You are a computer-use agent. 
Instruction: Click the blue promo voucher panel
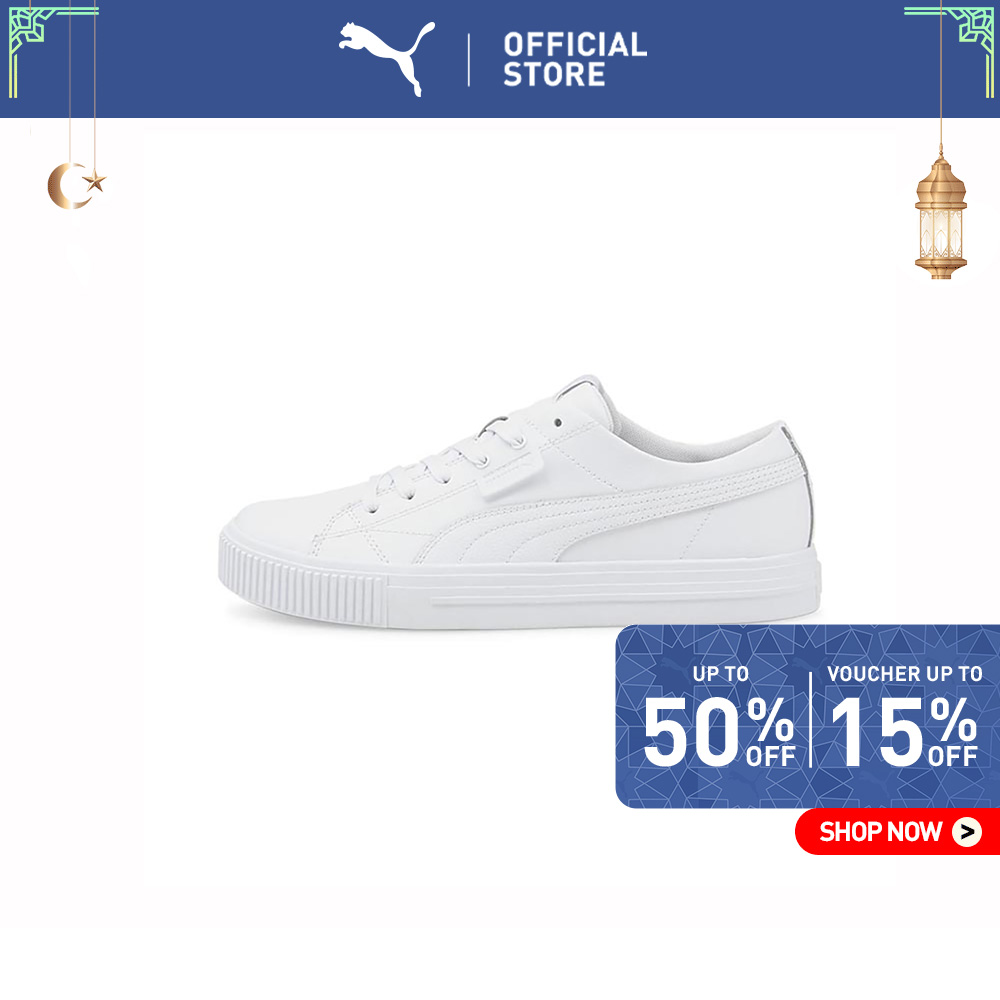(807, 716)
